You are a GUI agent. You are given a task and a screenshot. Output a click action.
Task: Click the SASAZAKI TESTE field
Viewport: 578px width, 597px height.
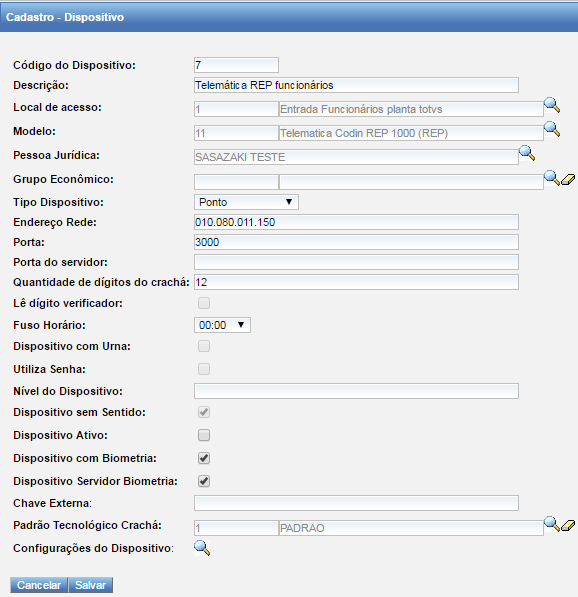356,157
